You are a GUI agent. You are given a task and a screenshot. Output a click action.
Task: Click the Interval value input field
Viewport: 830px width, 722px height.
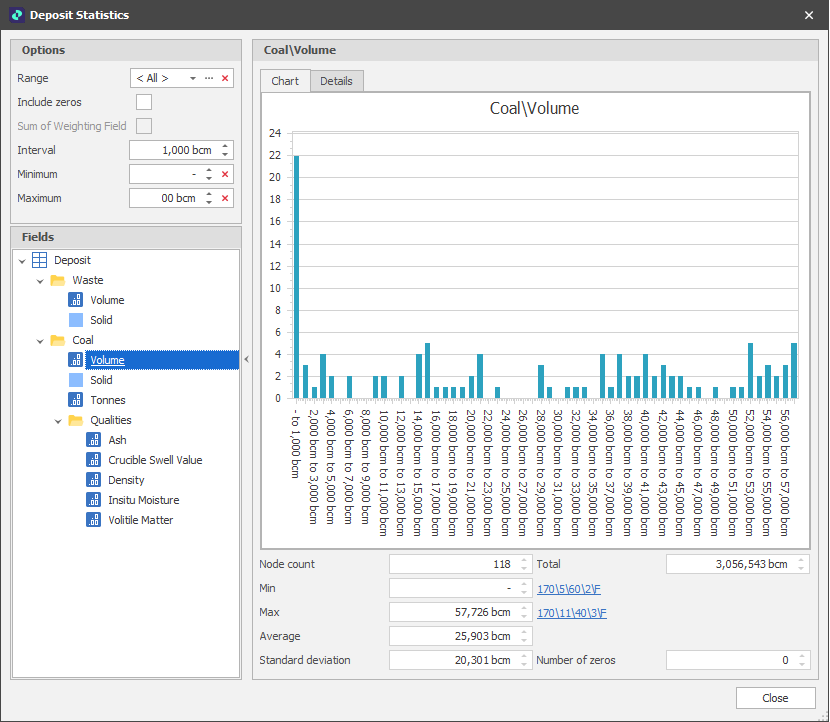(x=172, y=150)
